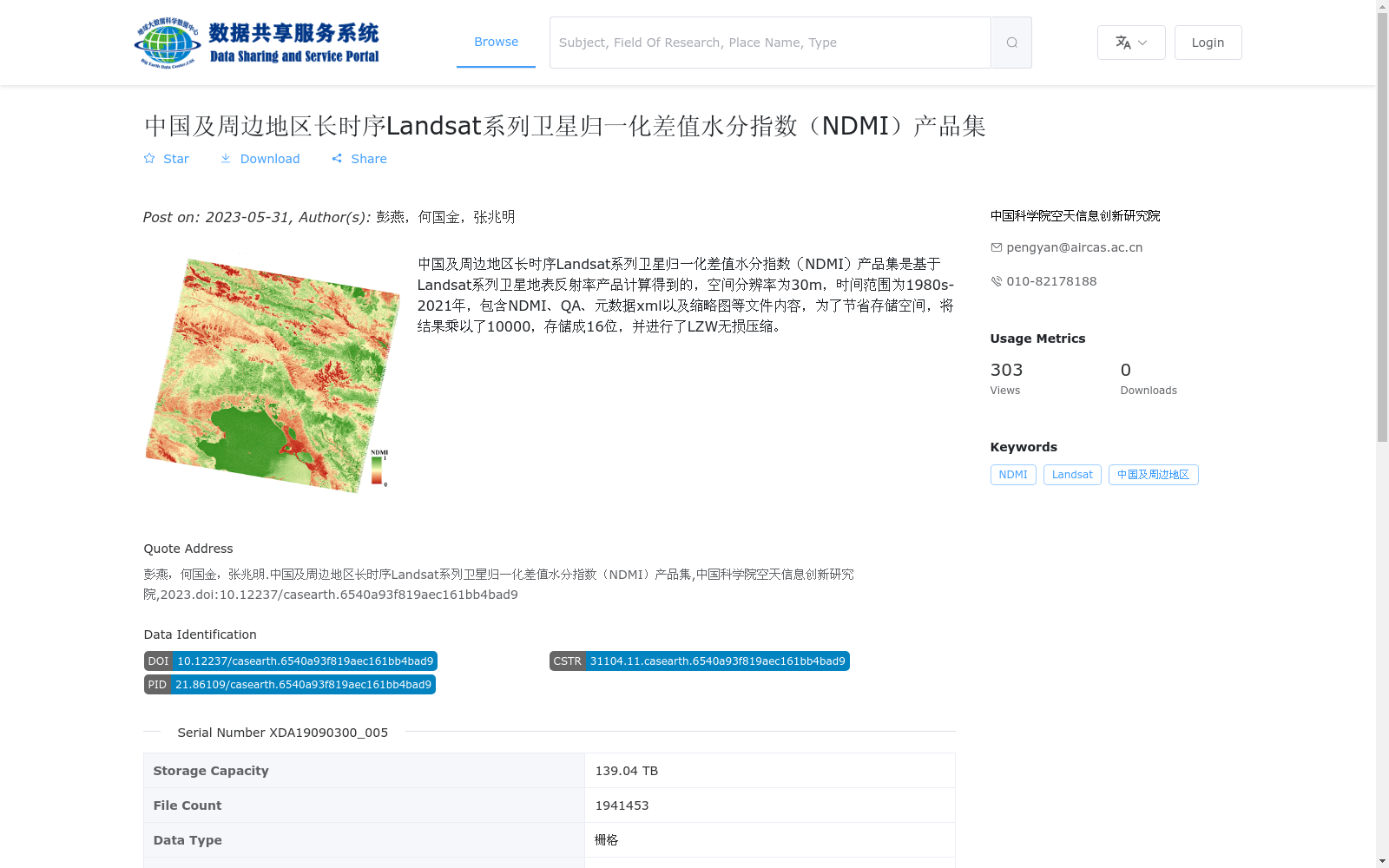
Task: Click the Login button
Action: pyautogui.click(x=1208, y=43)
